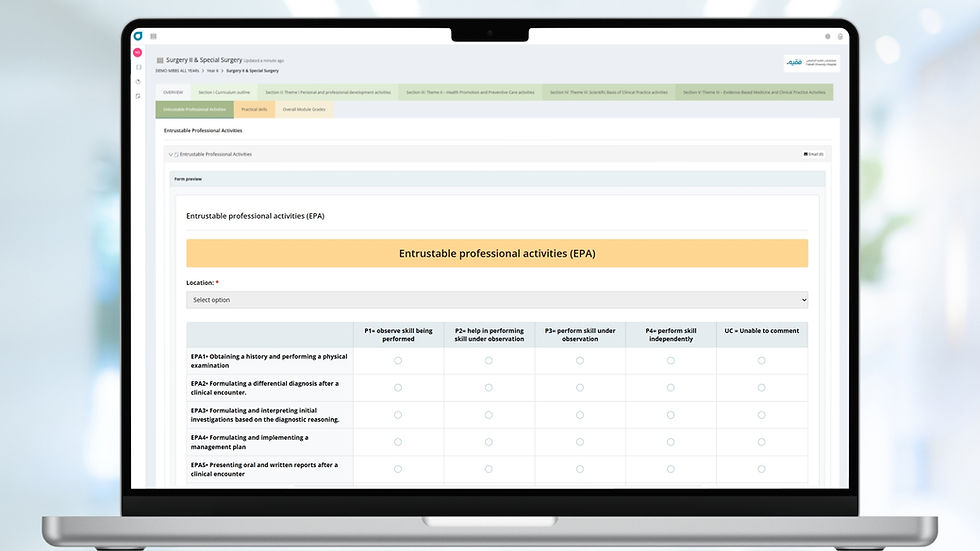
Task: Select P4 for EPA2 differential diagnosis
Action: (671, 388)
